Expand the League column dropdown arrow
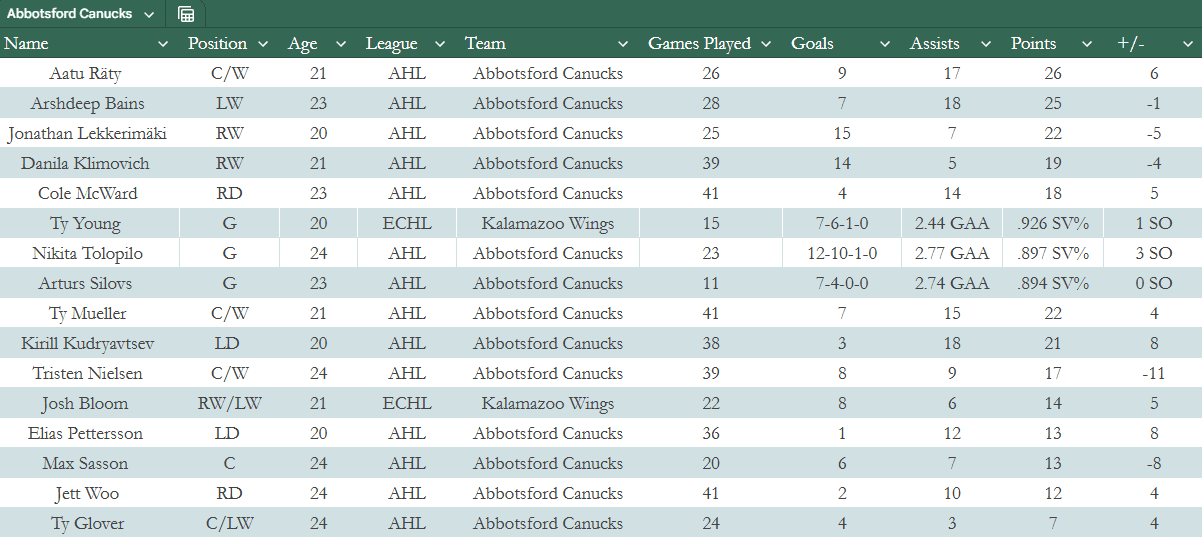 [x=438, y=44]
